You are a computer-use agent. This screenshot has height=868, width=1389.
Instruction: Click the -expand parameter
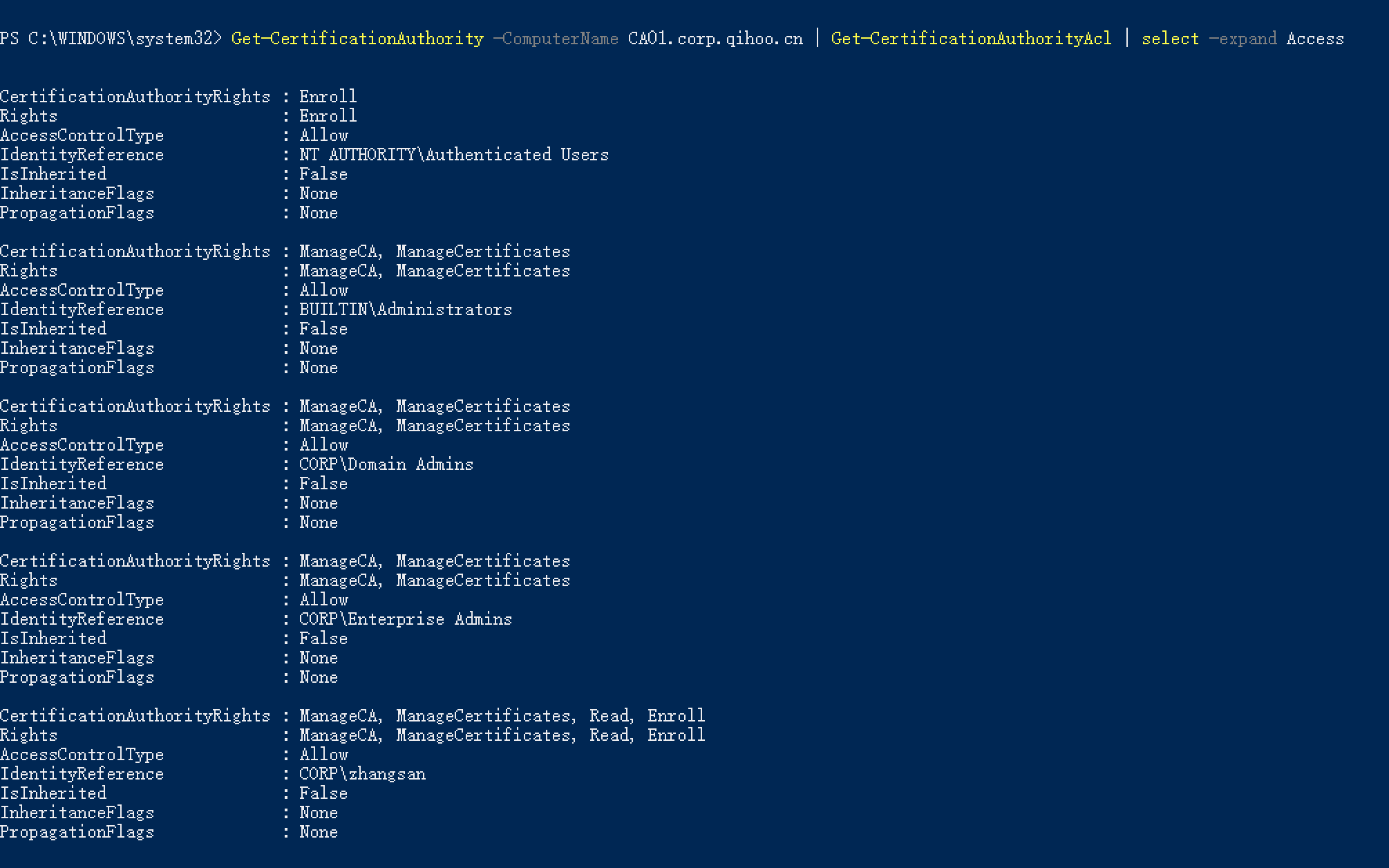click(x=1242, y=39)
